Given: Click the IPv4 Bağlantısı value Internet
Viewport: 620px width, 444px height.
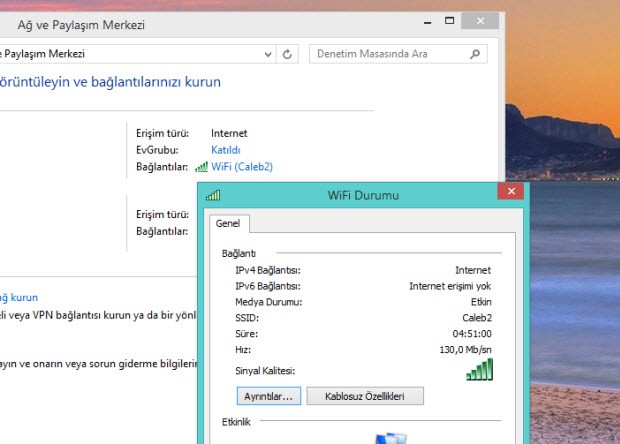Looking at the screenshot, I should point(473,270).
